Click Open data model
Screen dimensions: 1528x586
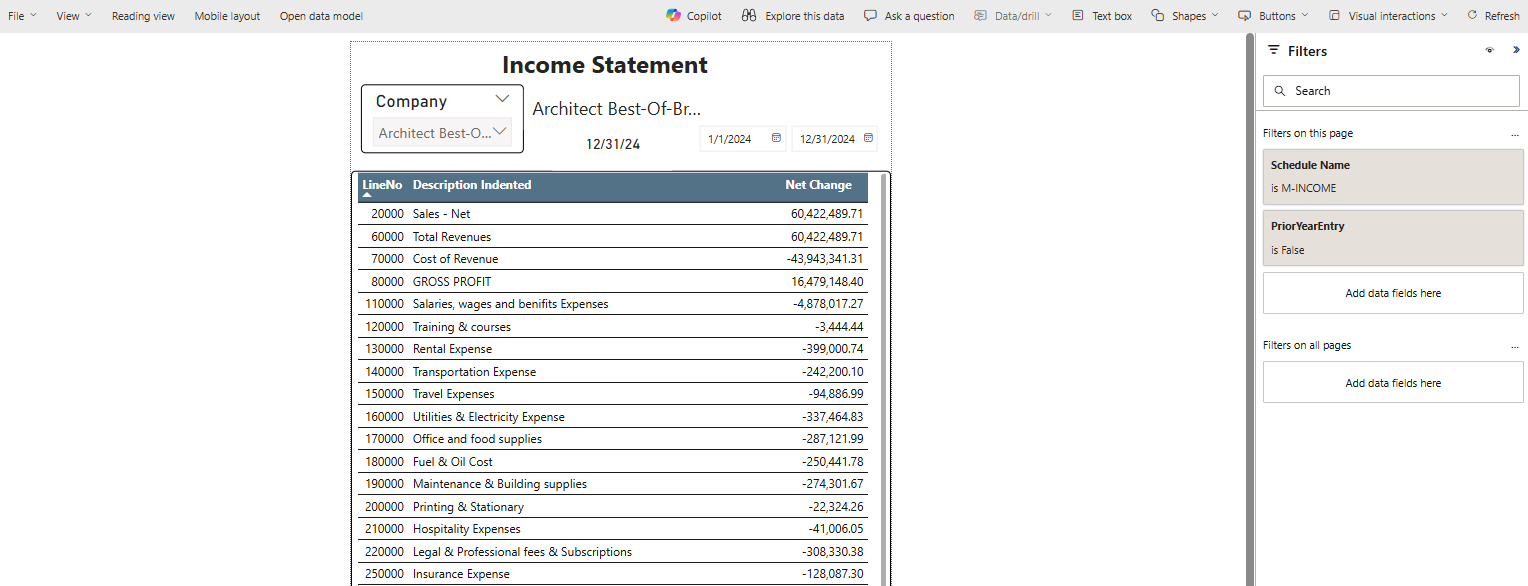click(321, 16)
